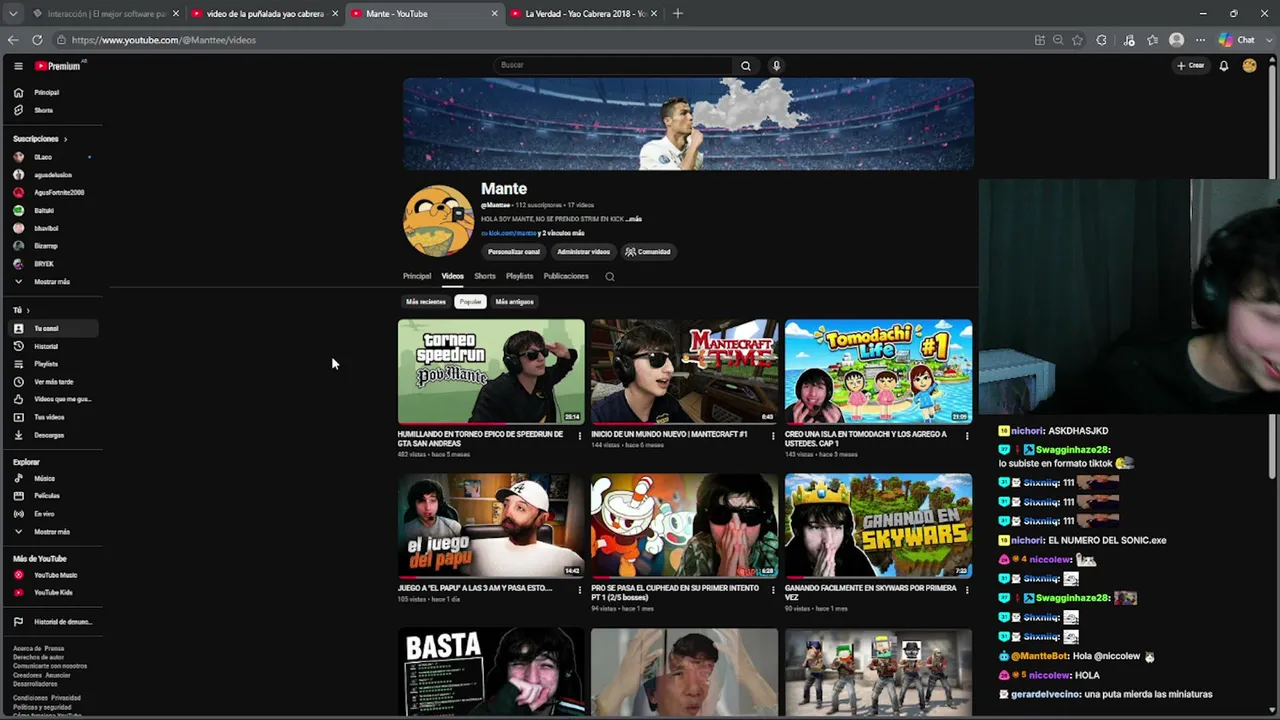This screenshot has width=1280, height=720.
Task: Expand channel description with …más
Action: [634, 219]
